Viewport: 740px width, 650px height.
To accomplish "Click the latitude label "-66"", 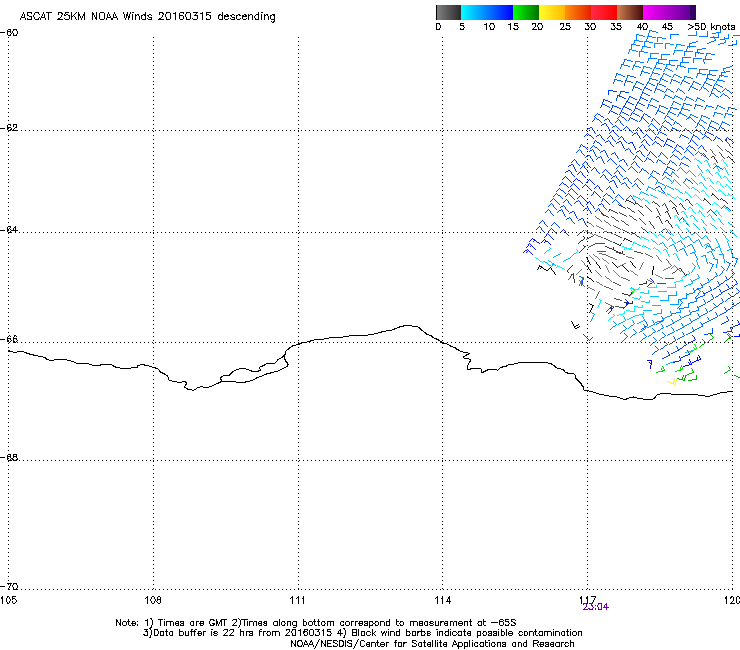I will (x=9, y=339).
